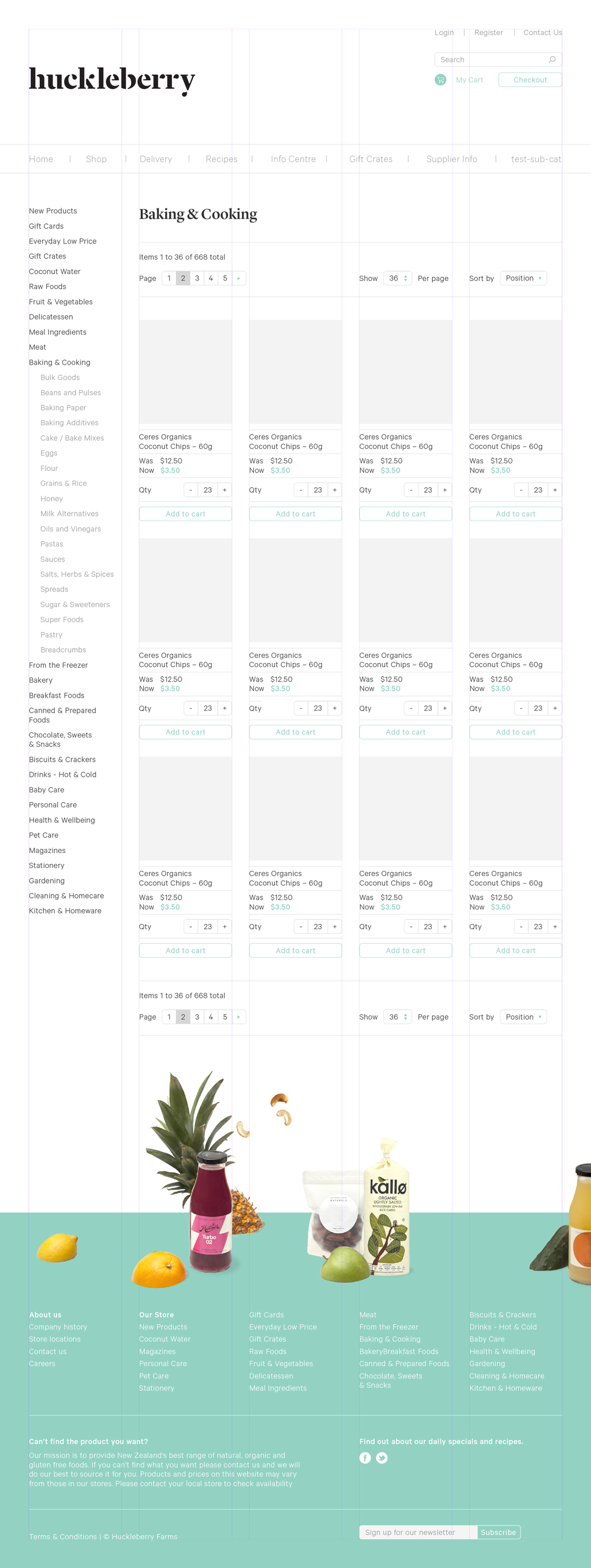Go to Recipes in the navigation bar

pos(222,159)
